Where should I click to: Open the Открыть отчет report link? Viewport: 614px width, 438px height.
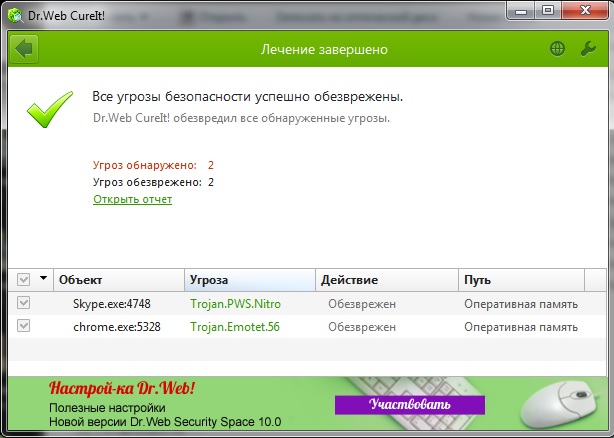(132, 199)
